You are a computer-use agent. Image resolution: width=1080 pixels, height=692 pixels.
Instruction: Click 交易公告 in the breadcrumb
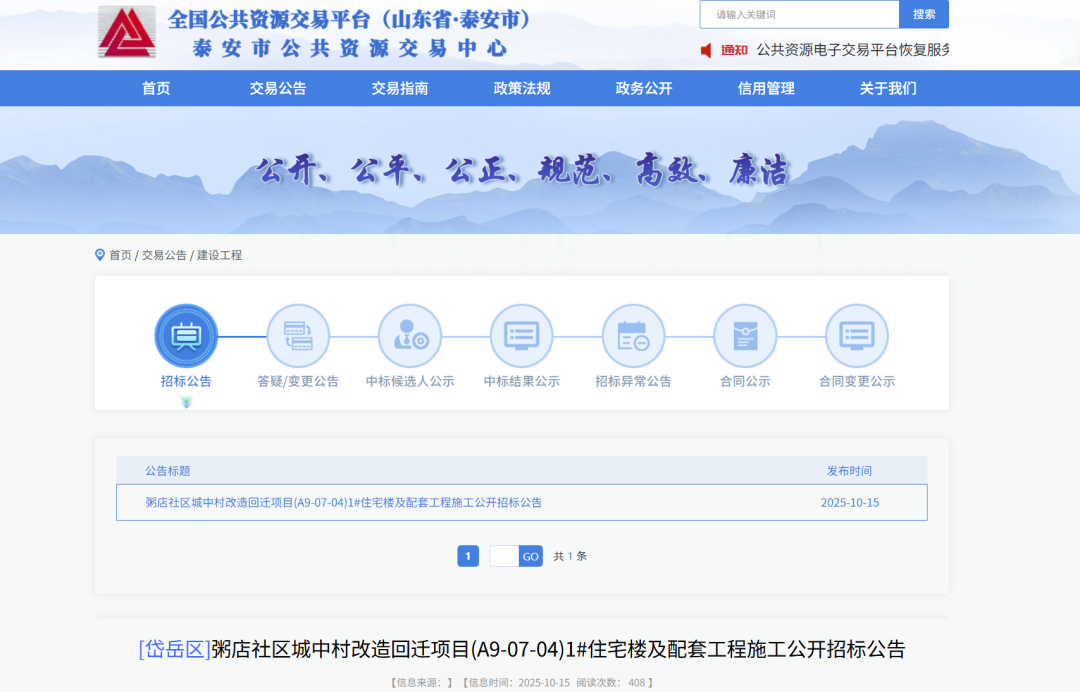[x=164, y=255]
